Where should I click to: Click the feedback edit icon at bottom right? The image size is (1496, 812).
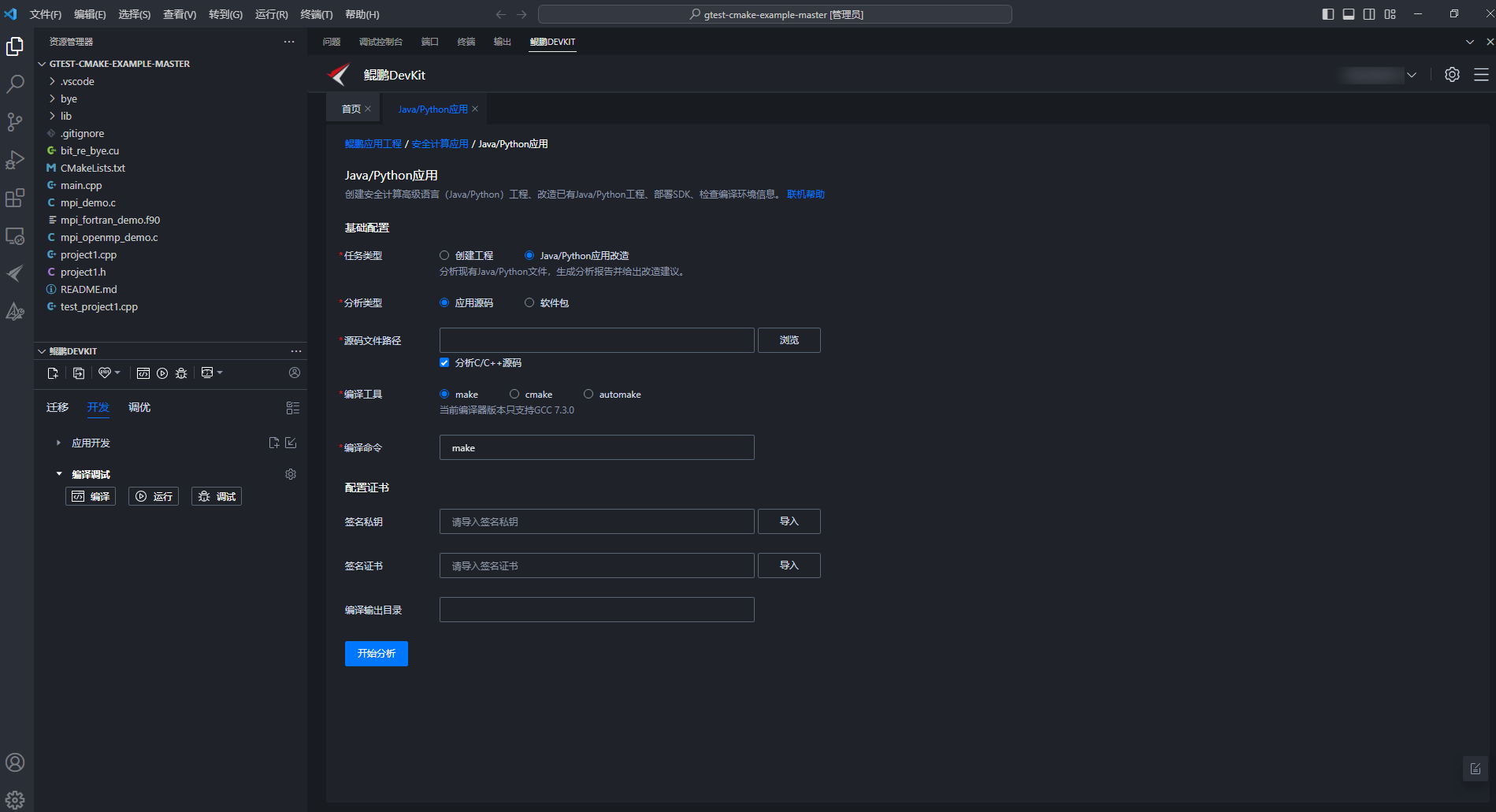1476,769
